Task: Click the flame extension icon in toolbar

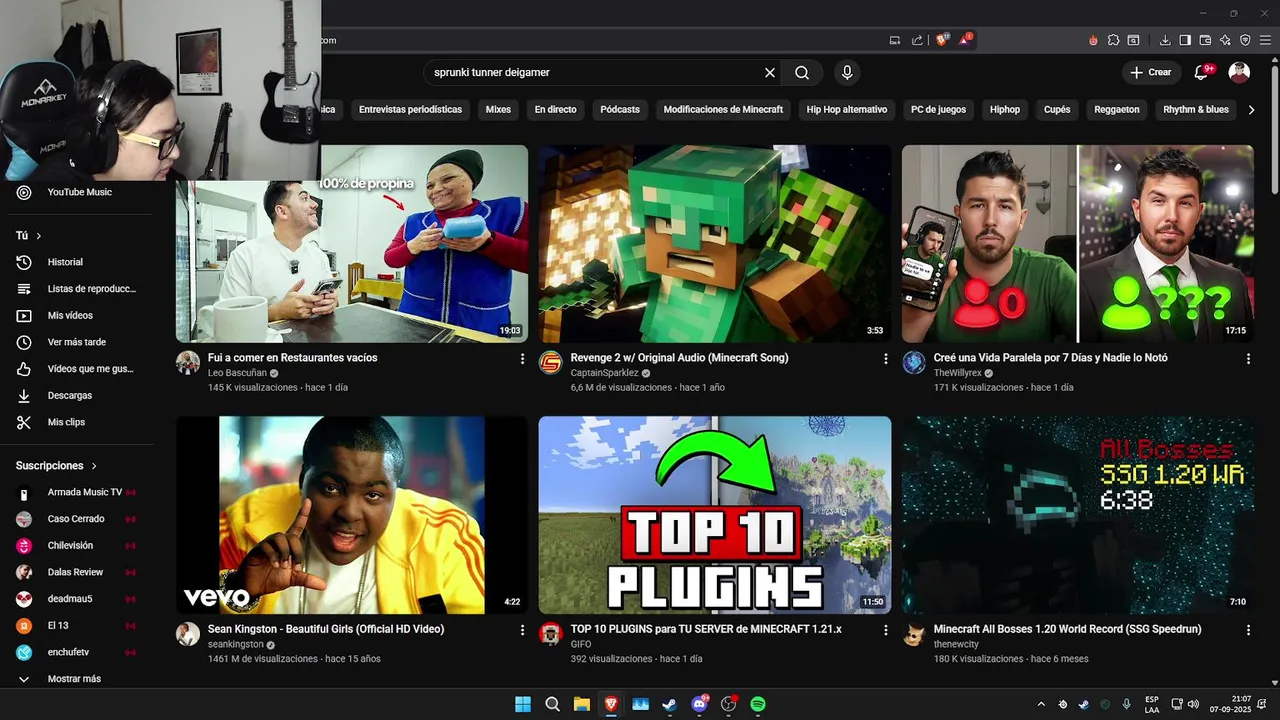Action: click(1093, 40)
